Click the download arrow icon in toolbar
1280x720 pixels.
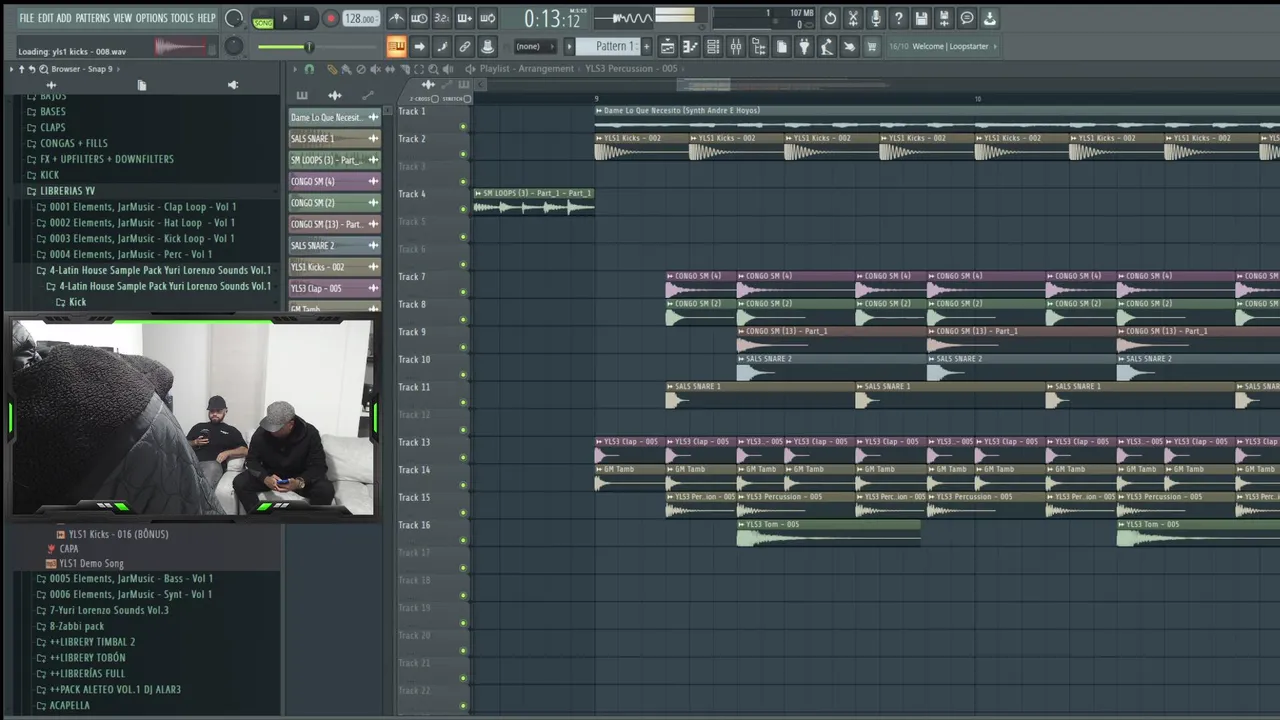pyautogui.click(x=989, y=18)
